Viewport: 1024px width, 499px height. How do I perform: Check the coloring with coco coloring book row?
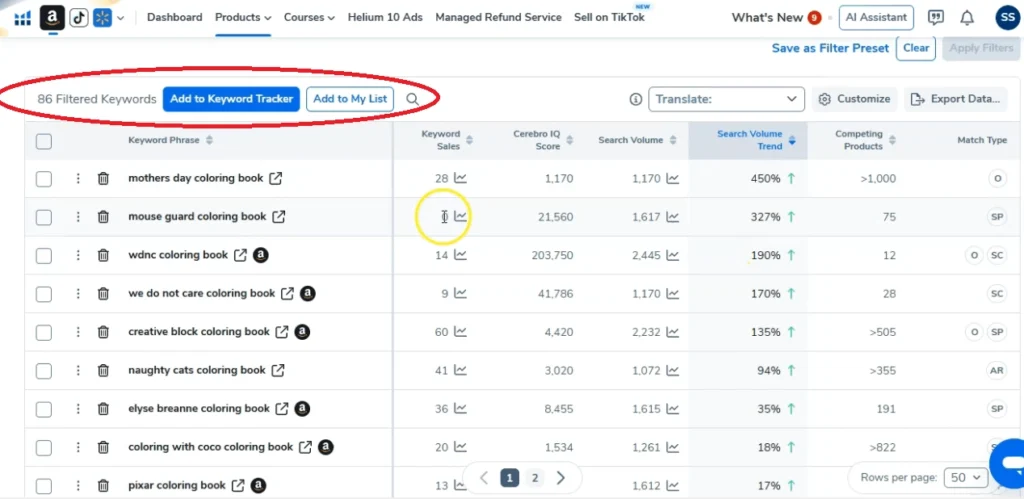coord(44,448)
